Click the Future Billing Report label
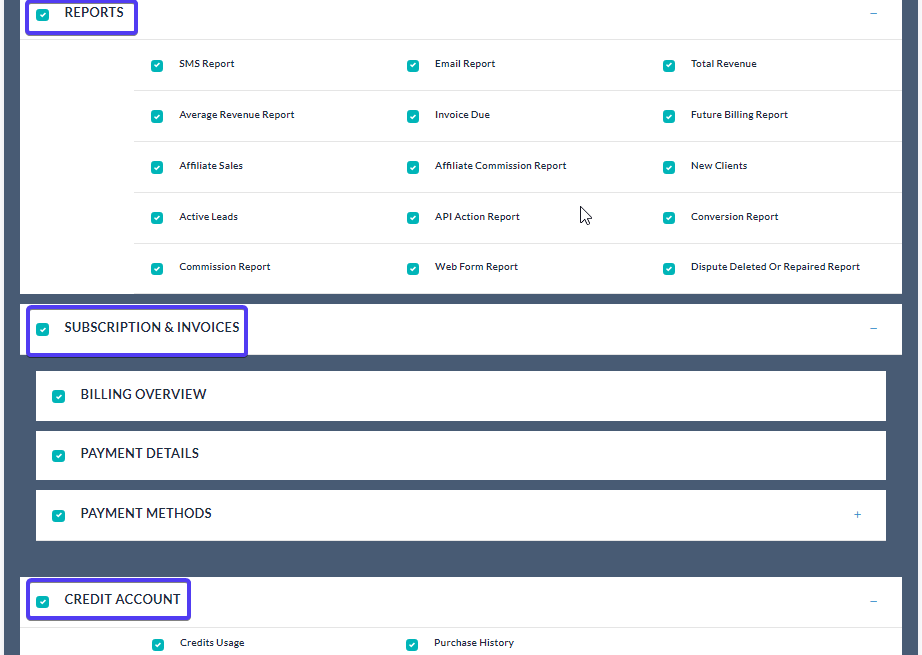 (x=739, y=115)
